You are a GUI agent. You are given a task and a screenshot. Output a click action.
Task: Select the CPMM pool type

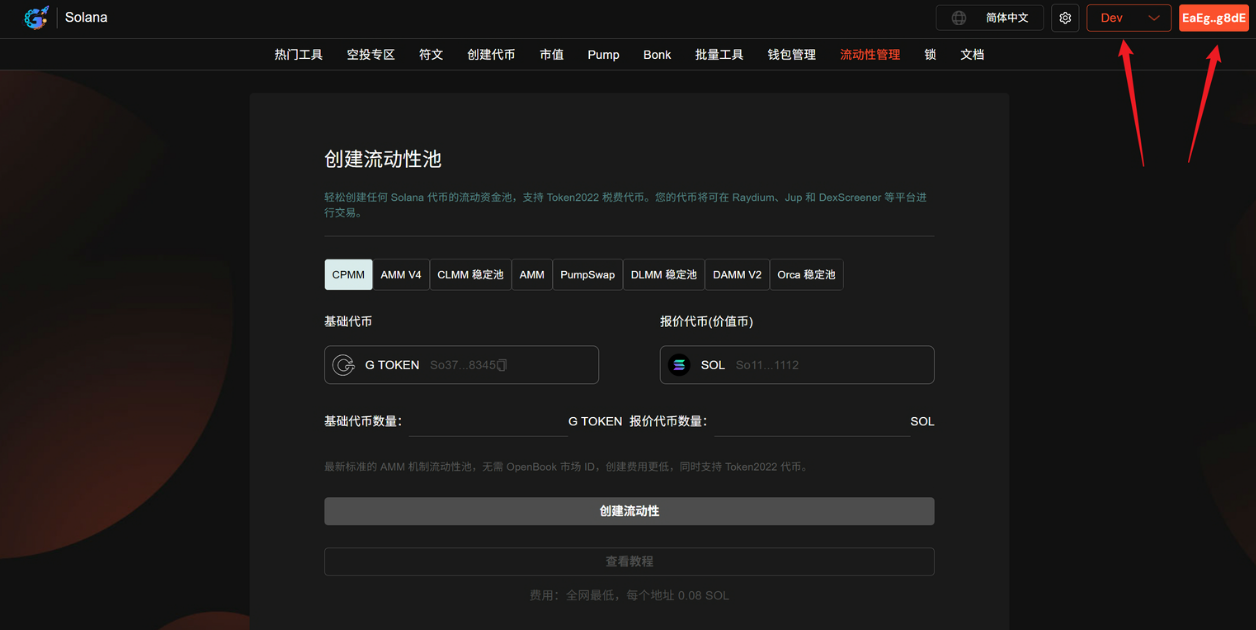tap(348, 274)
